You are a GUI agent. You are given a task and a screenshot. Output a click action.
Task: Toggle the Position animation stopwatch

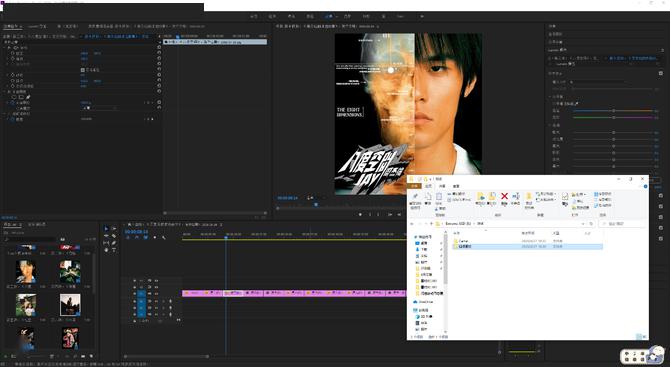pyautogui.click(x=13, y=53)
